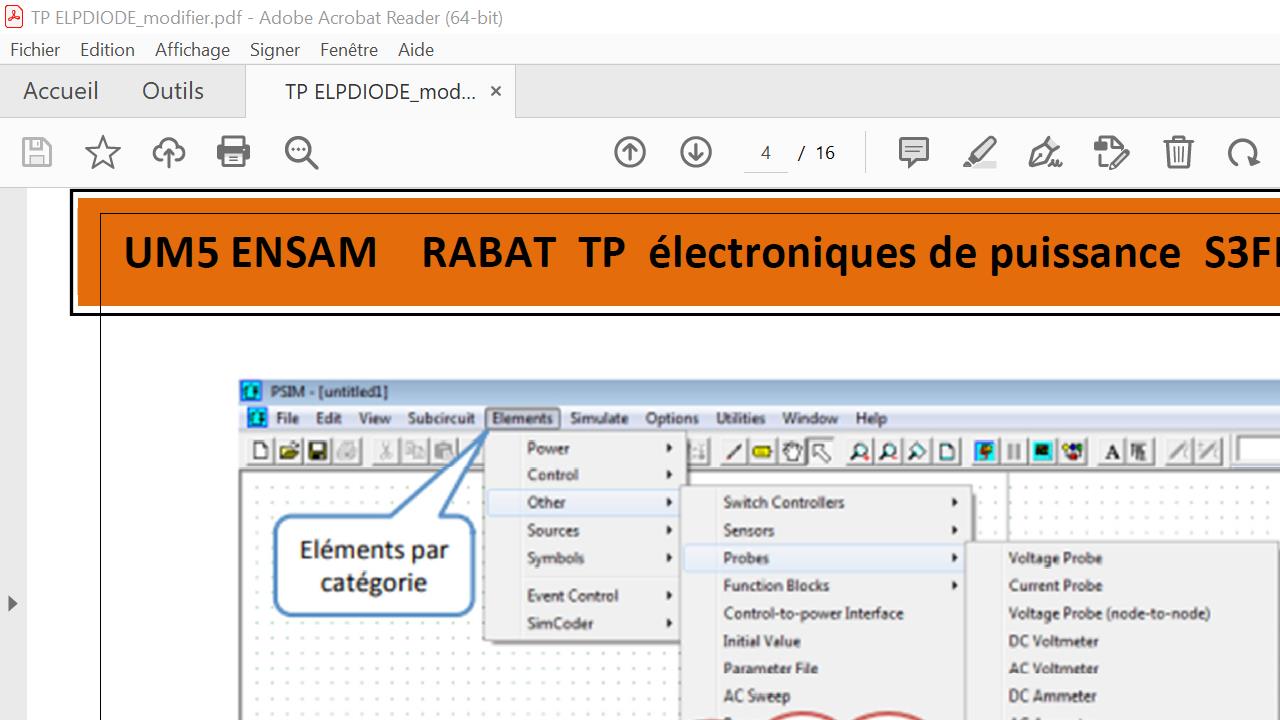Viewport: 1280px width, 720px height.
Task: Print the document with printer icon
Action: (x=233, y=152)
